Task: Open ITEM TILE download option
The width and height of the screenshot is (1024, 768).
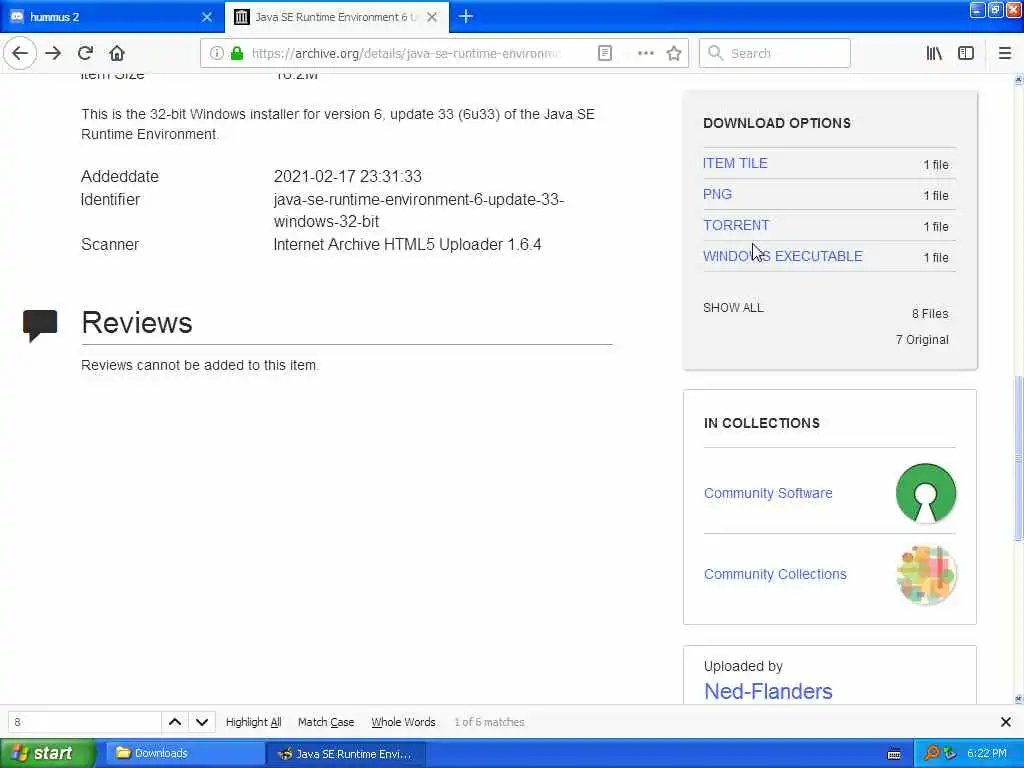Action: point(735,163)
